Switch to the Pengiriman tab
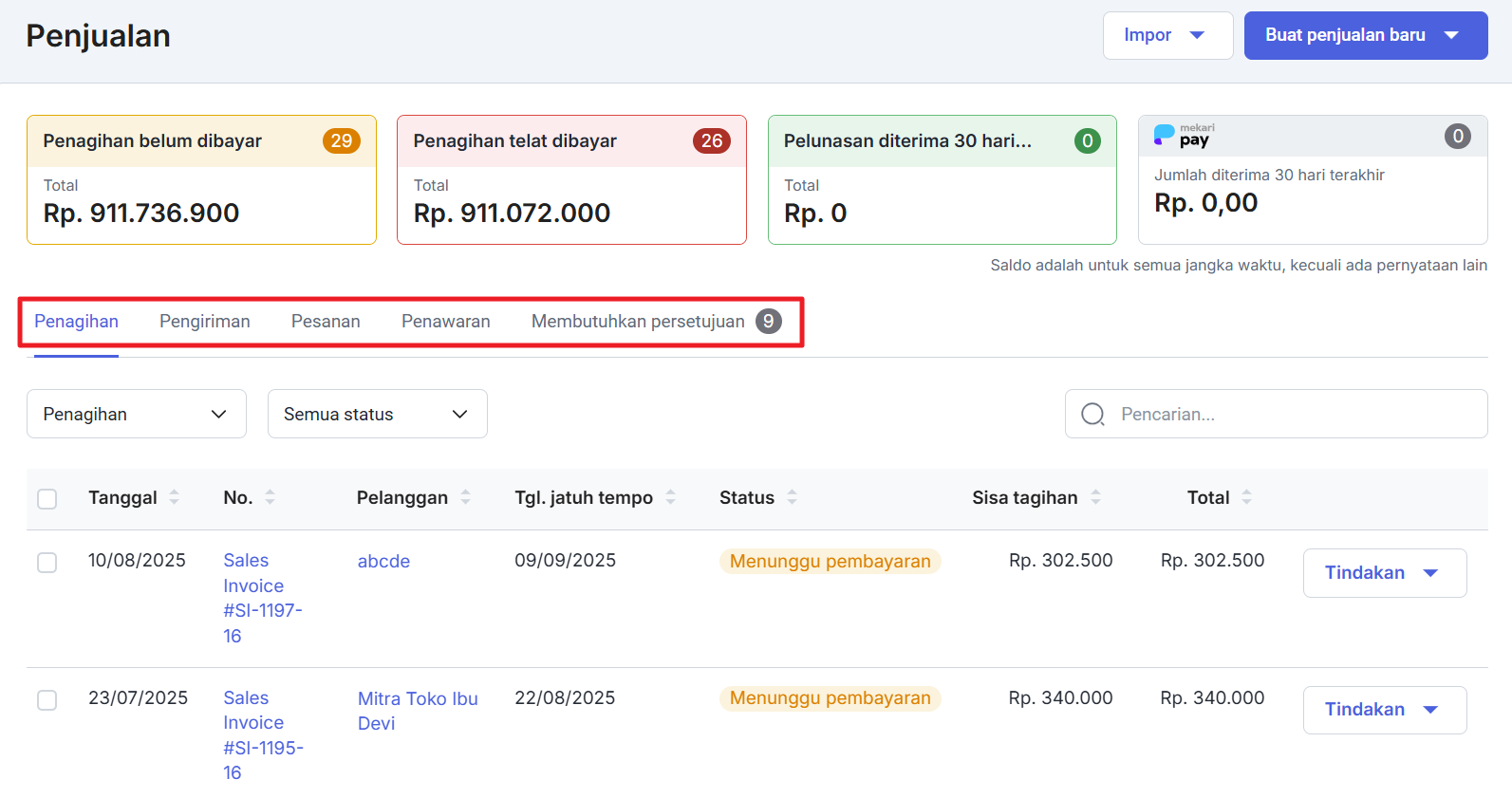This screenshot has width=1512, height=798. (204, 322)
